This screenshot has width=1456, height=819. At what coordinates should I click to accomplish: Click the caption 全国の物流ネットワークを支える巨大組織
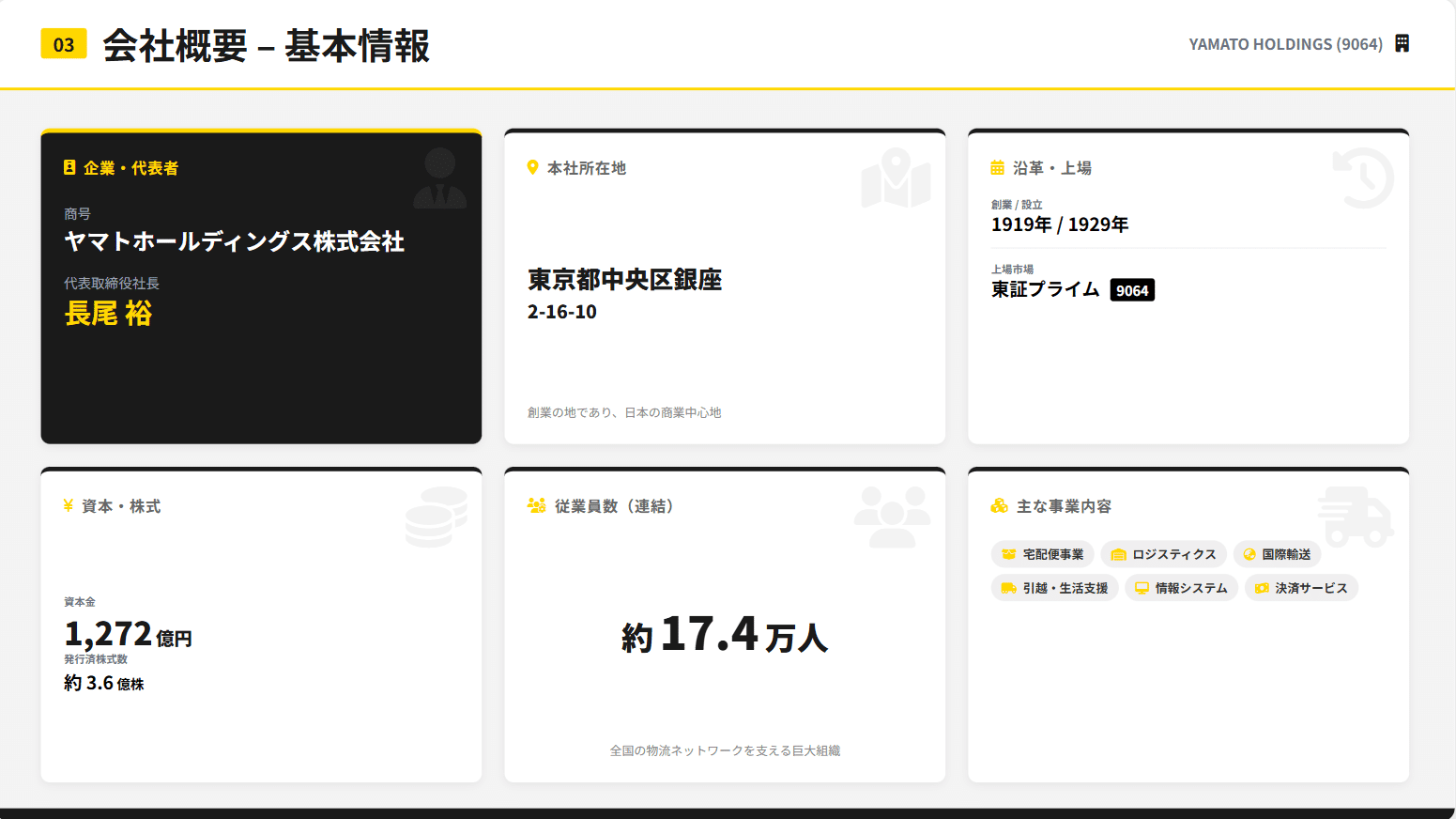725,750
